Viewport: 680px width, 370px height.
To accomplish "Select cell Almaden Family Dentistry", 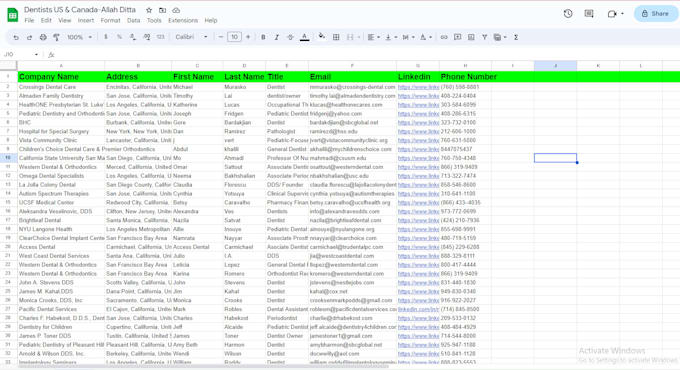I will point(61,96).
